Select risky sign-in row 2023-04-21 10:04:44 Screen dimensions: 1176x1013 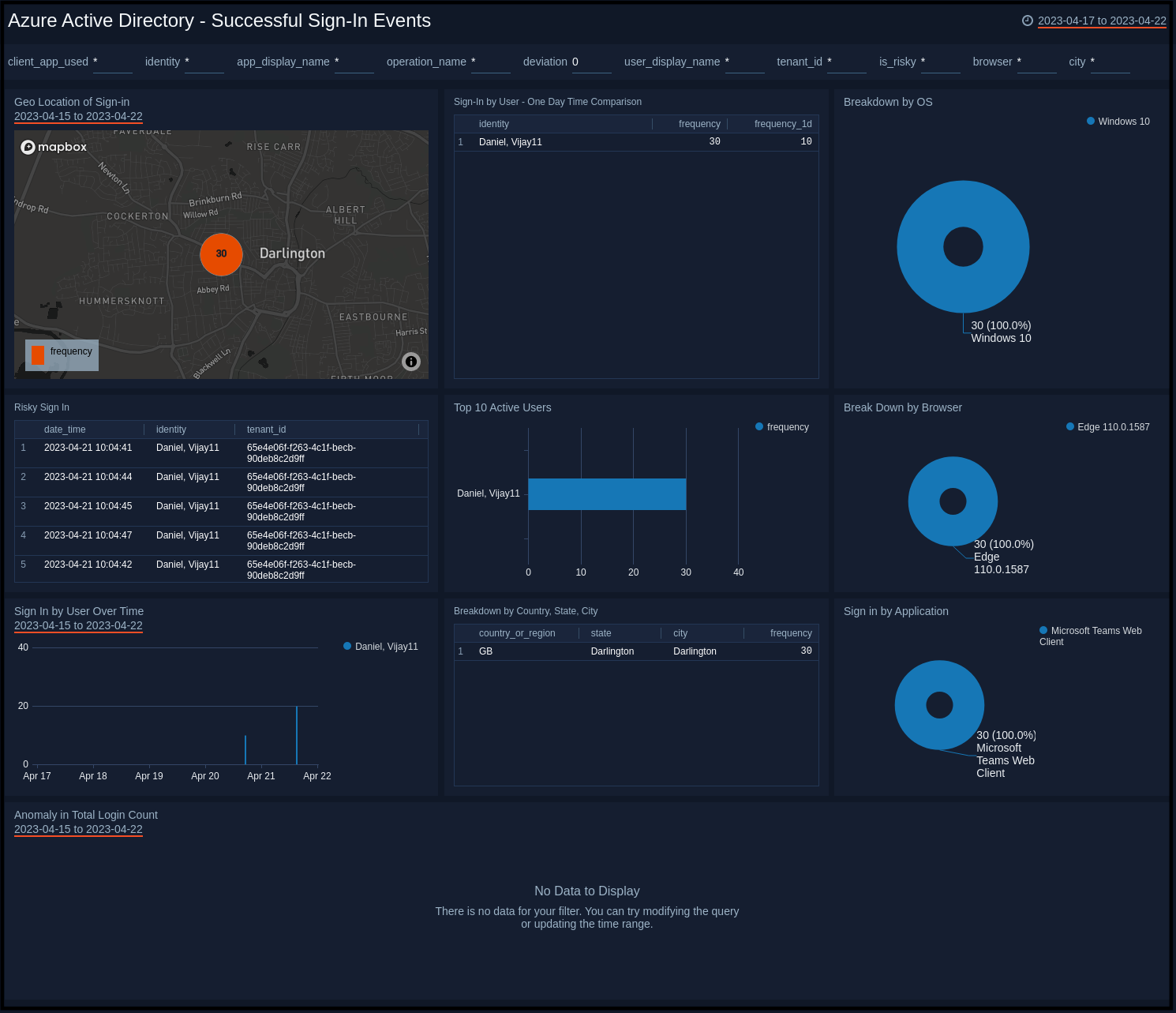[x=221, y=482]
